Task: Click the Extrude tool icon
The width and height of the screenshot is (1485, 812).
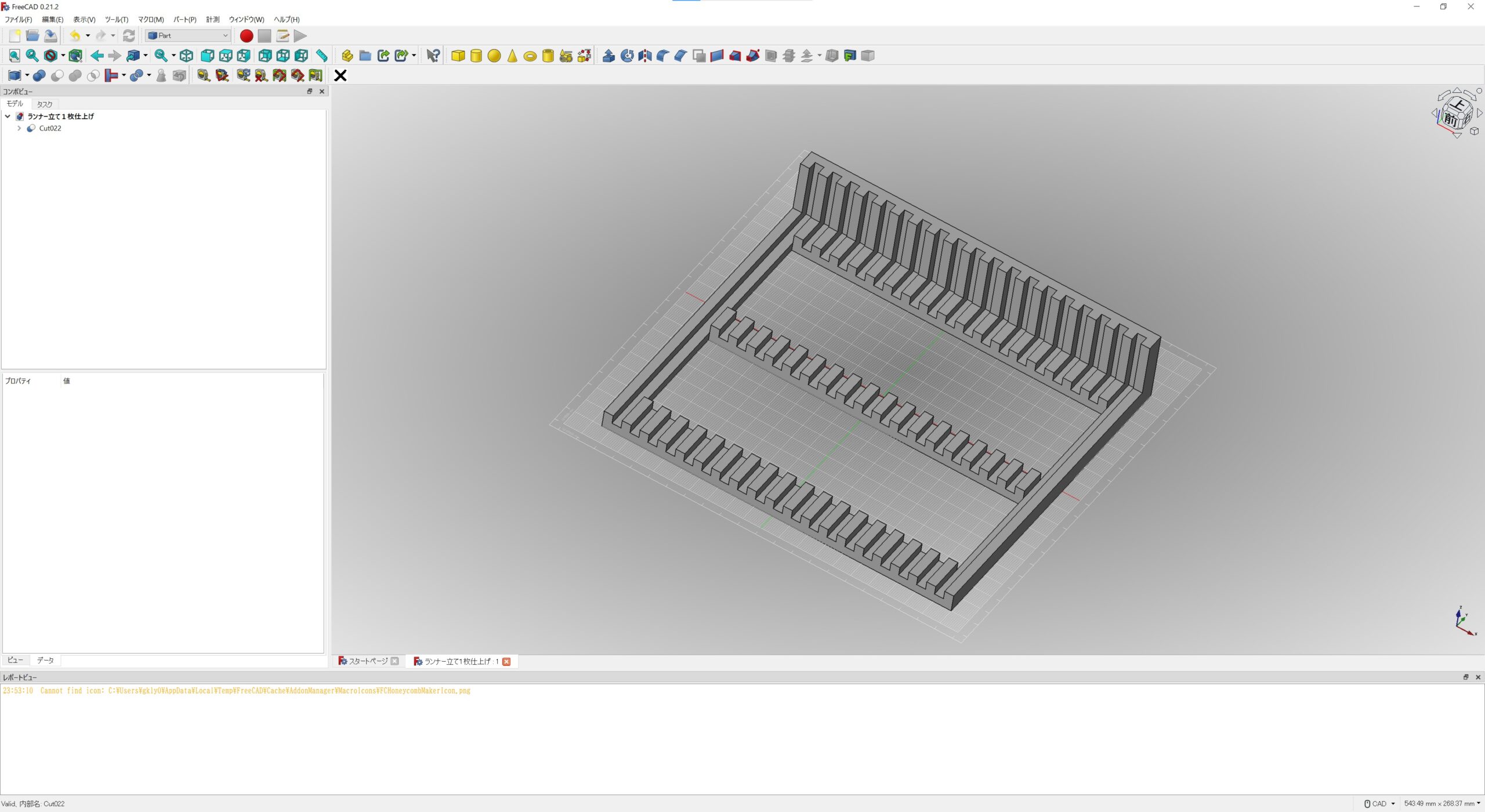Action: (609, 56)
